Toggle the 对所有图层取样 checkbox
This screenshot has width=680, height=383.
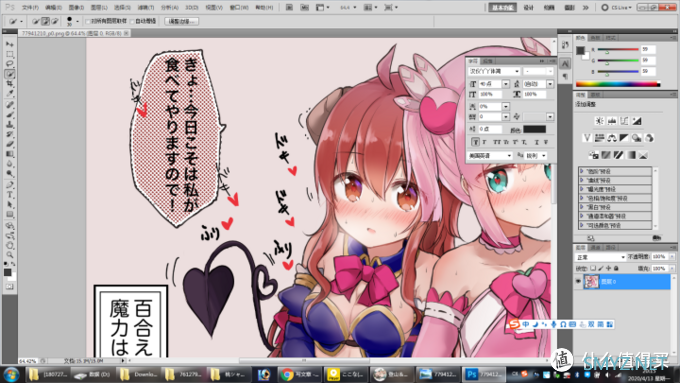point(88,21)
